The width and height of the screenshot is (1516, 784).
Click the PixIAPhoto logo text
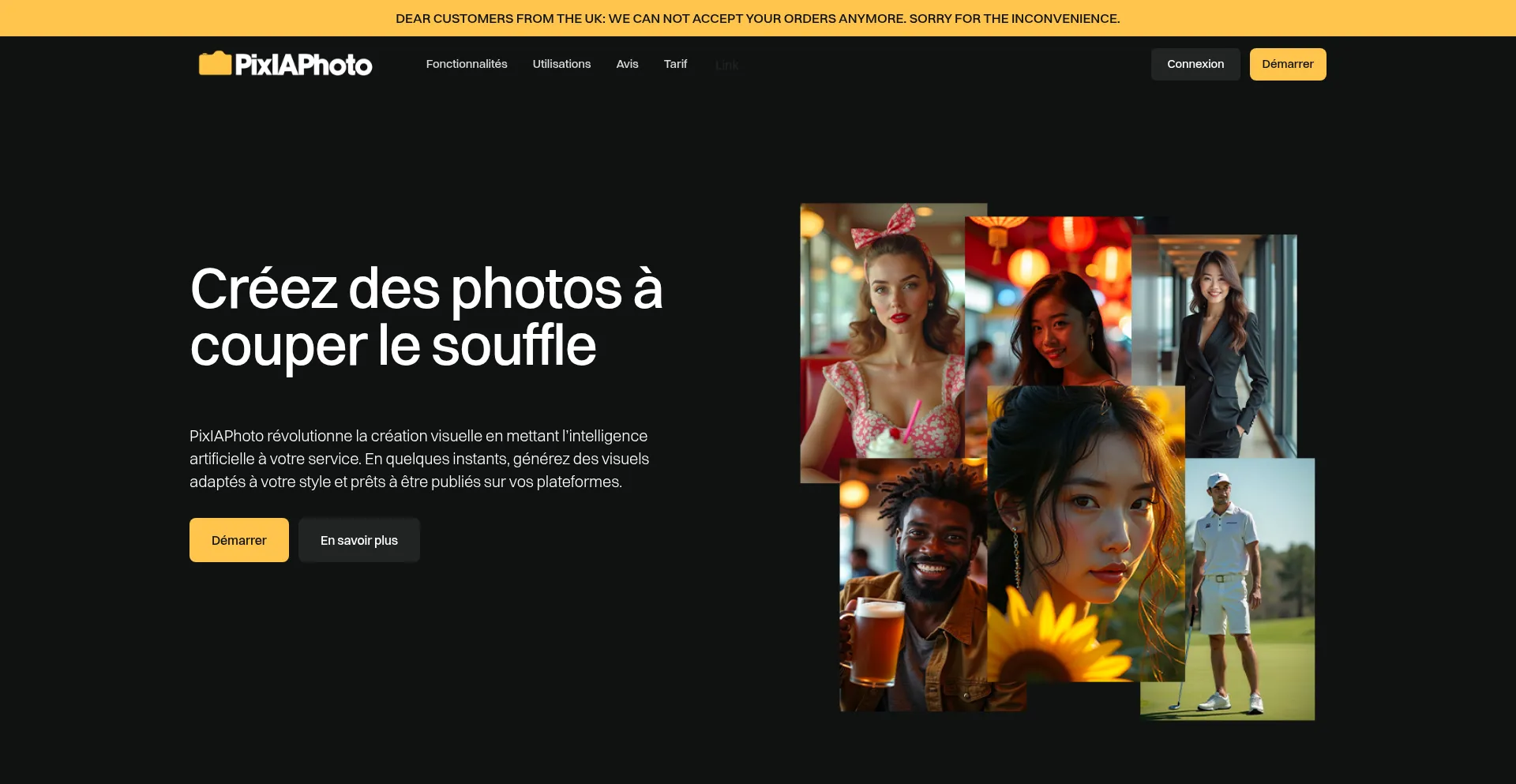click(x=304, y=63)
